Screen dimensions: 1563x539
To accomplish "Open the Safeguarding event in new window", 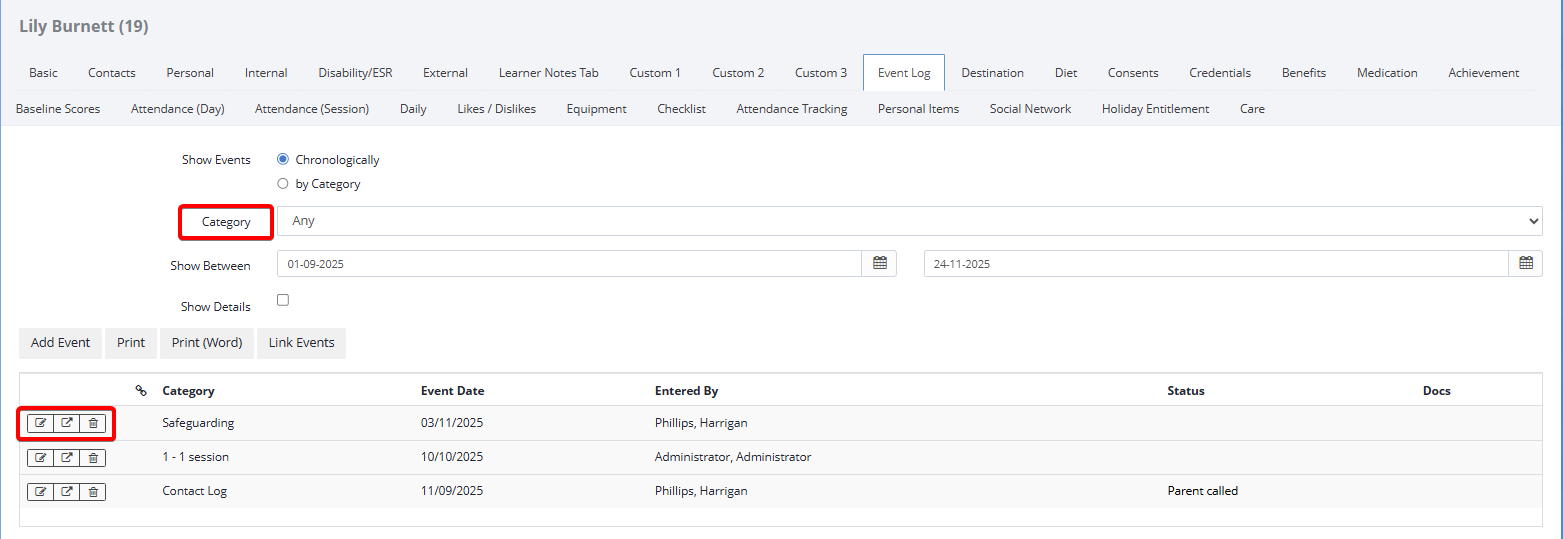I will point(67,423).
